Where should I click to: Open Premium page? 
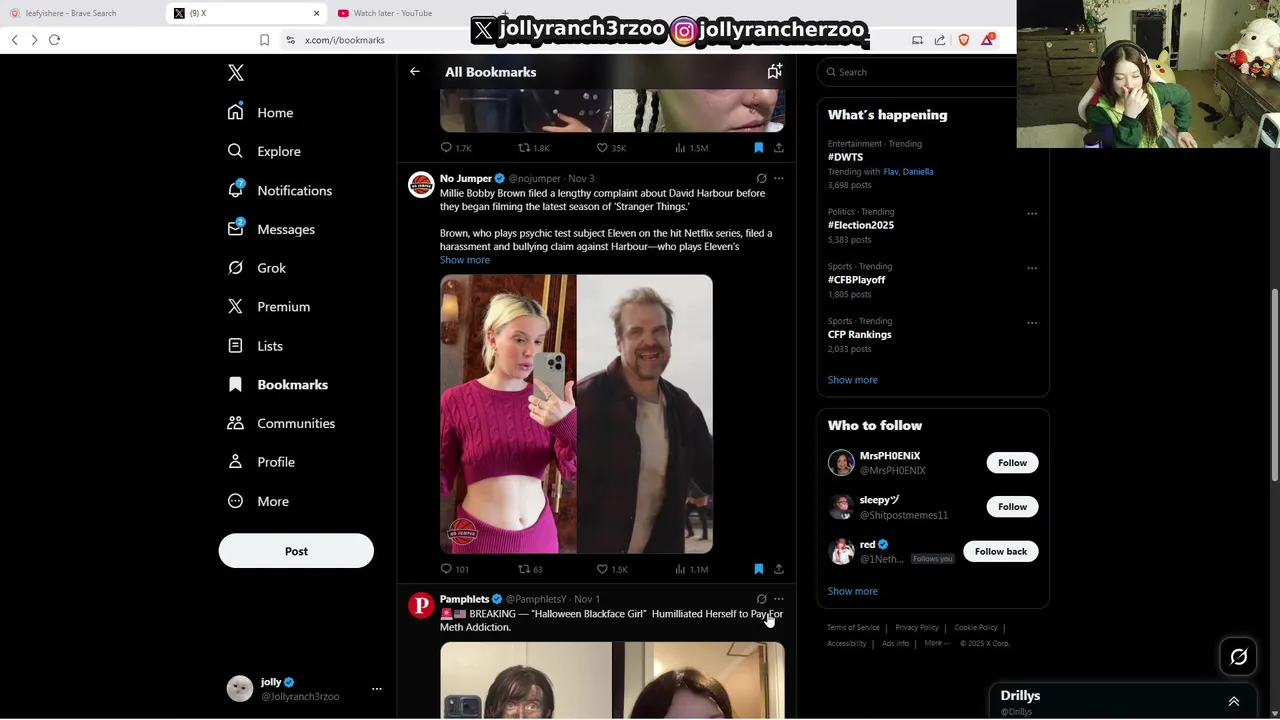point(268,307)
